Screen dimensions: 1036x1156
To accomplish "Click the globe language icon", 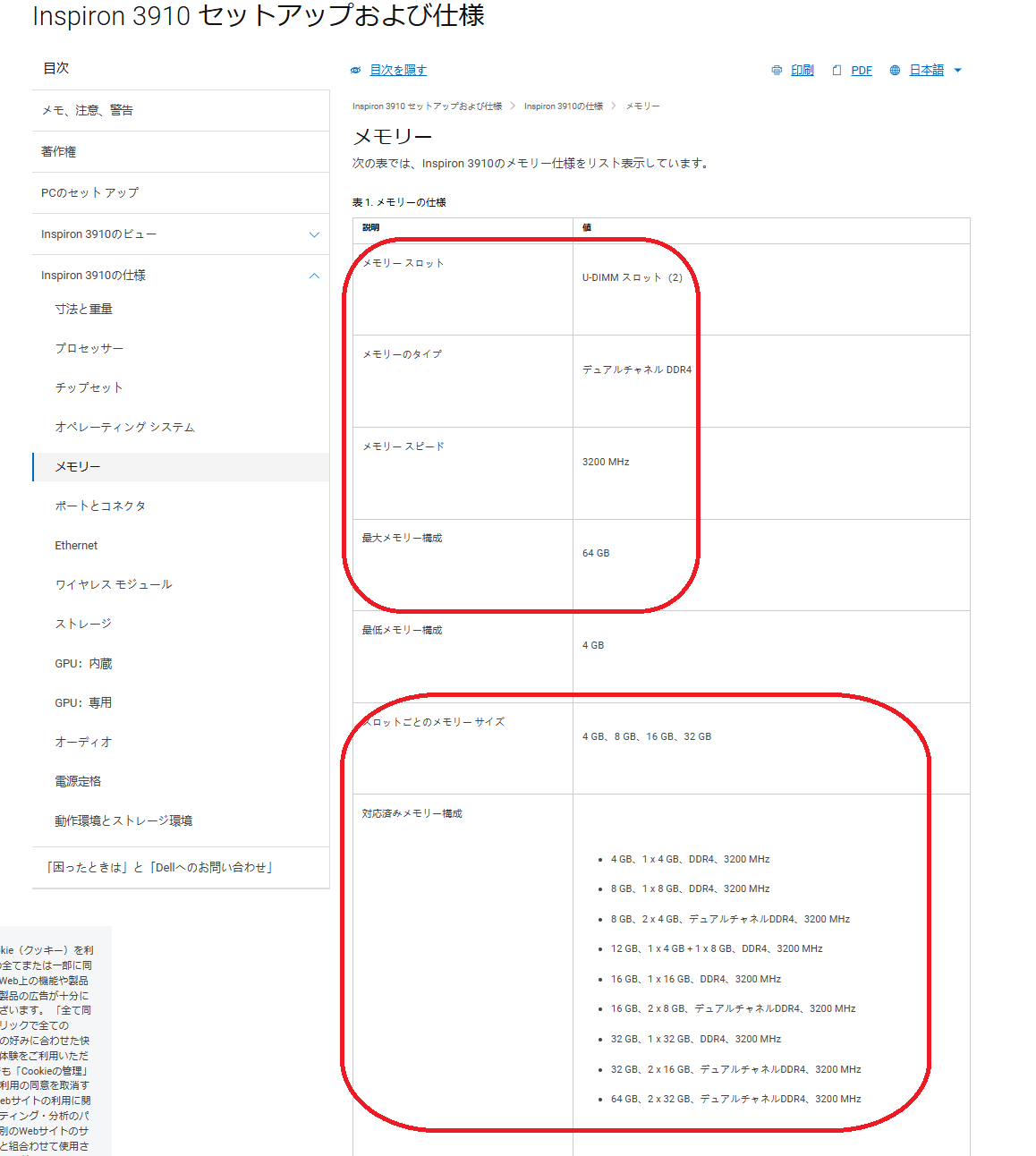I will point(895,70).
